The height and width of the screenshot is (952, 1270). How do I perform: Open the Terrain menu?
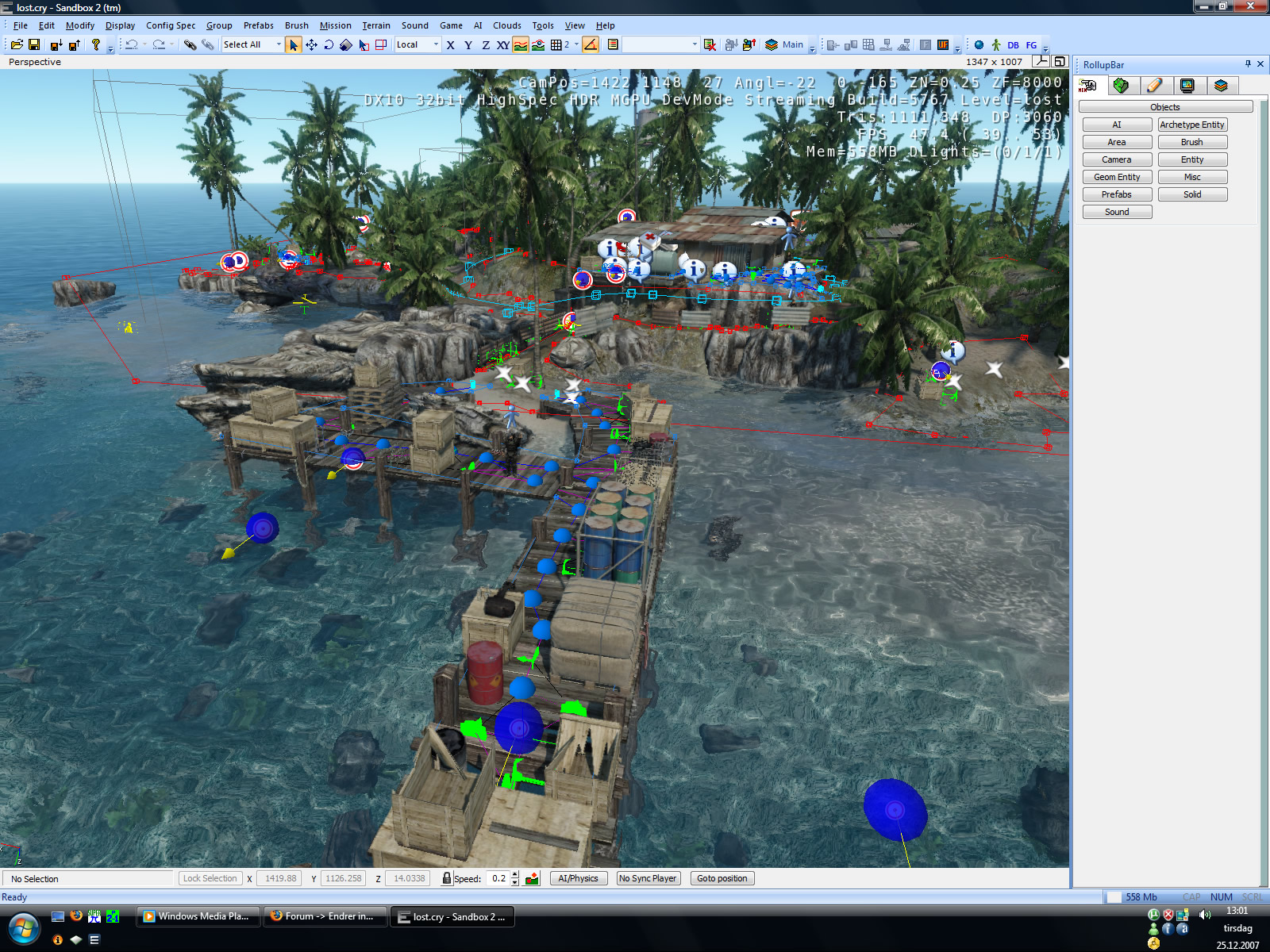(376, 25)
